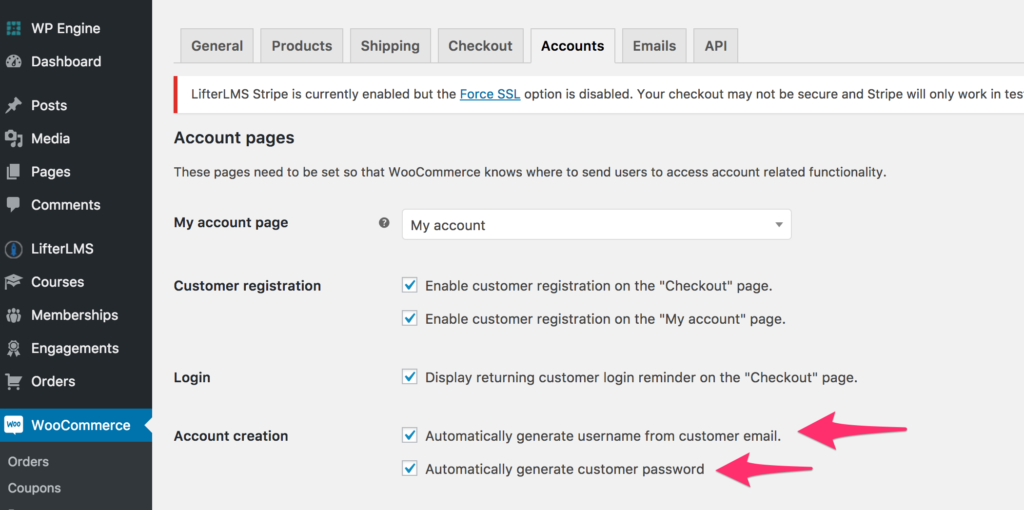This screenshot has width=1024, height=510.
Task: Go to the Dashboard gauge icon
Action: pos(13,62)
